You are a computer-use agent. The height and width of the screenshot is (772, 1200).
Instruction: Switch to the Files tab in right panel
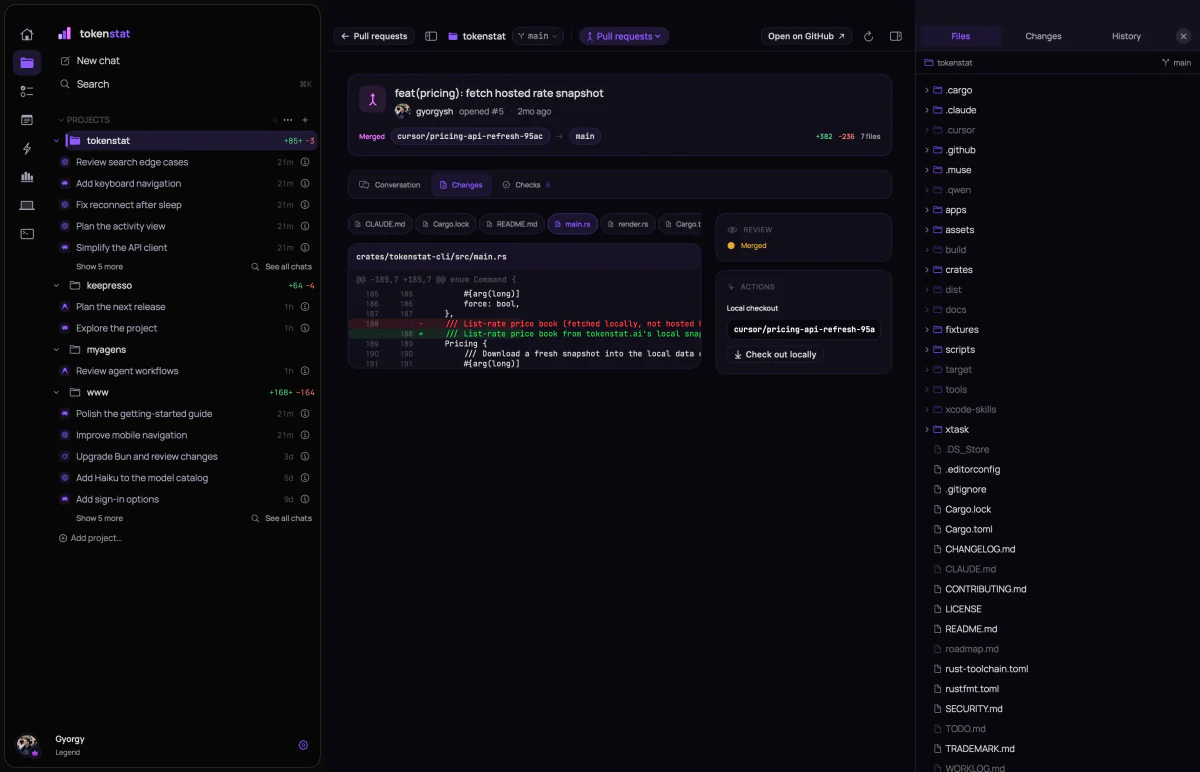pos(960,36)
